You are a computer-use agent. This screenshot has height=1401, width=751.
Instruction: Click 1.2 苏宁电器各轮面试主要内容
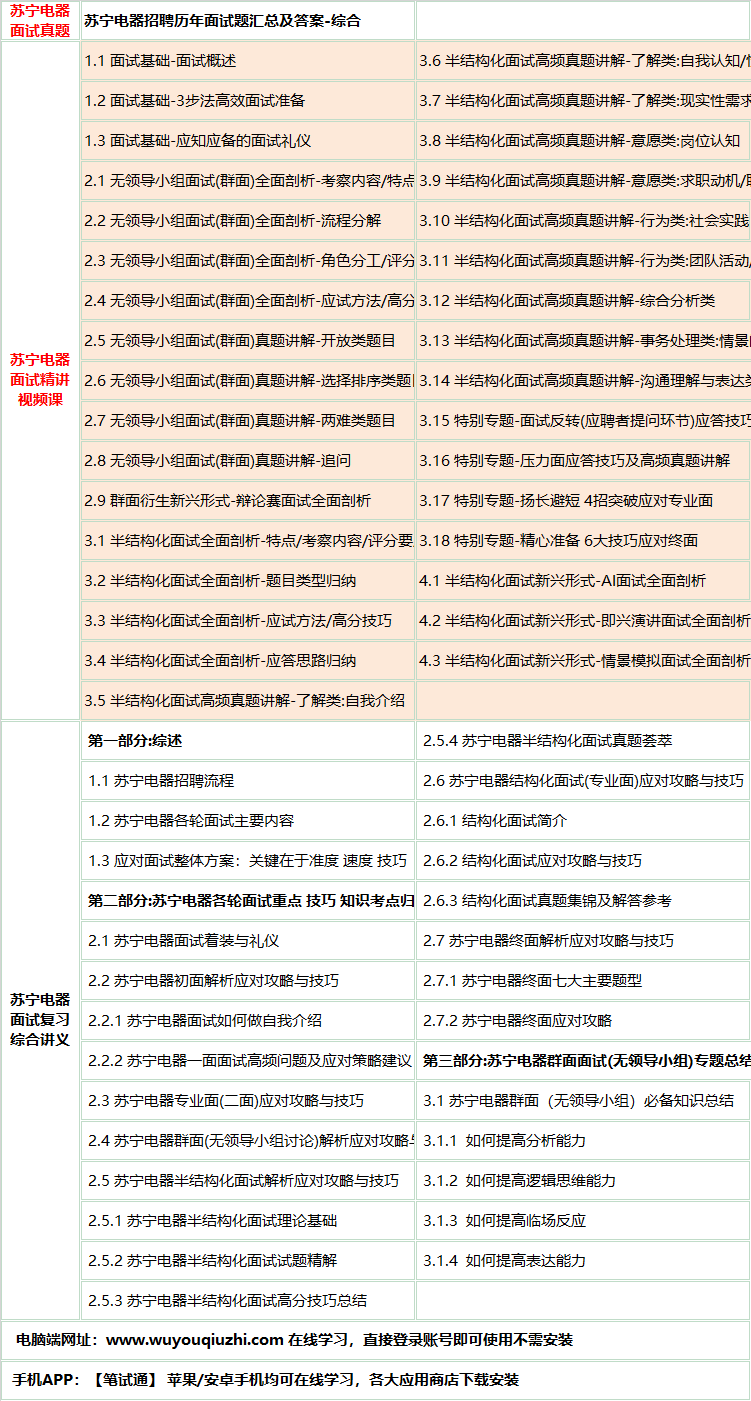coord(190,820)
